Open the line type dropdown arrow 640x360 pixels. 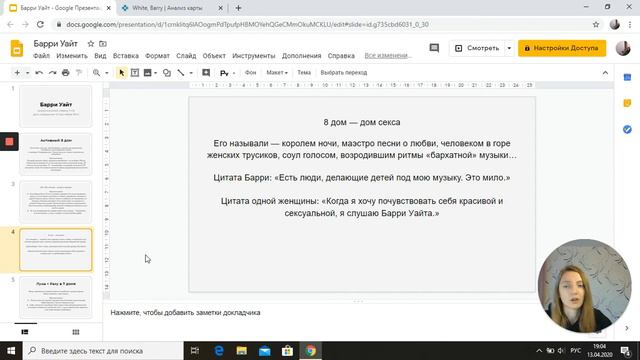[191, 73]
